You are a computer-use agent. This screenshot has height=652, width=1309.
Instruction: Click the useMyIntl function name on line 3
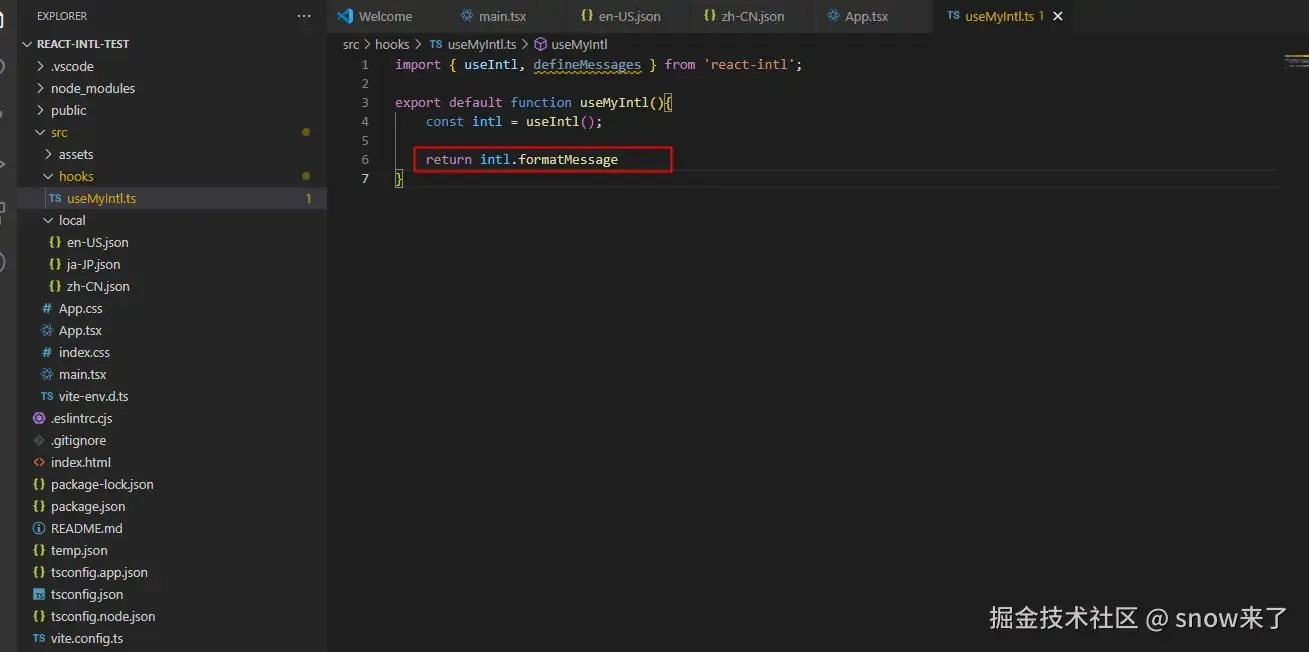coord(614,102)
